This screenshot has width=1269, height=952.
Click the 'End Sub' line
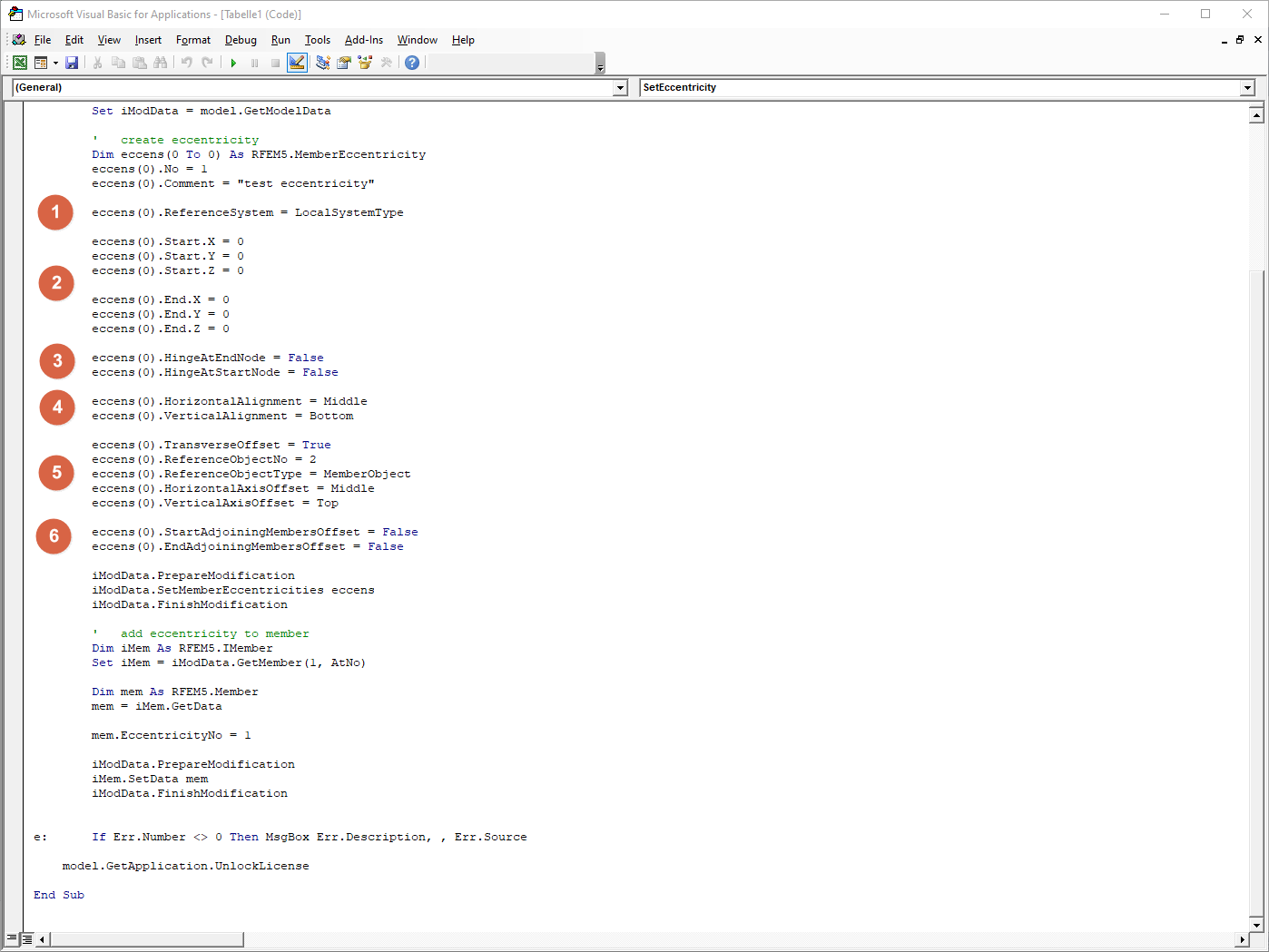(59, 895)
